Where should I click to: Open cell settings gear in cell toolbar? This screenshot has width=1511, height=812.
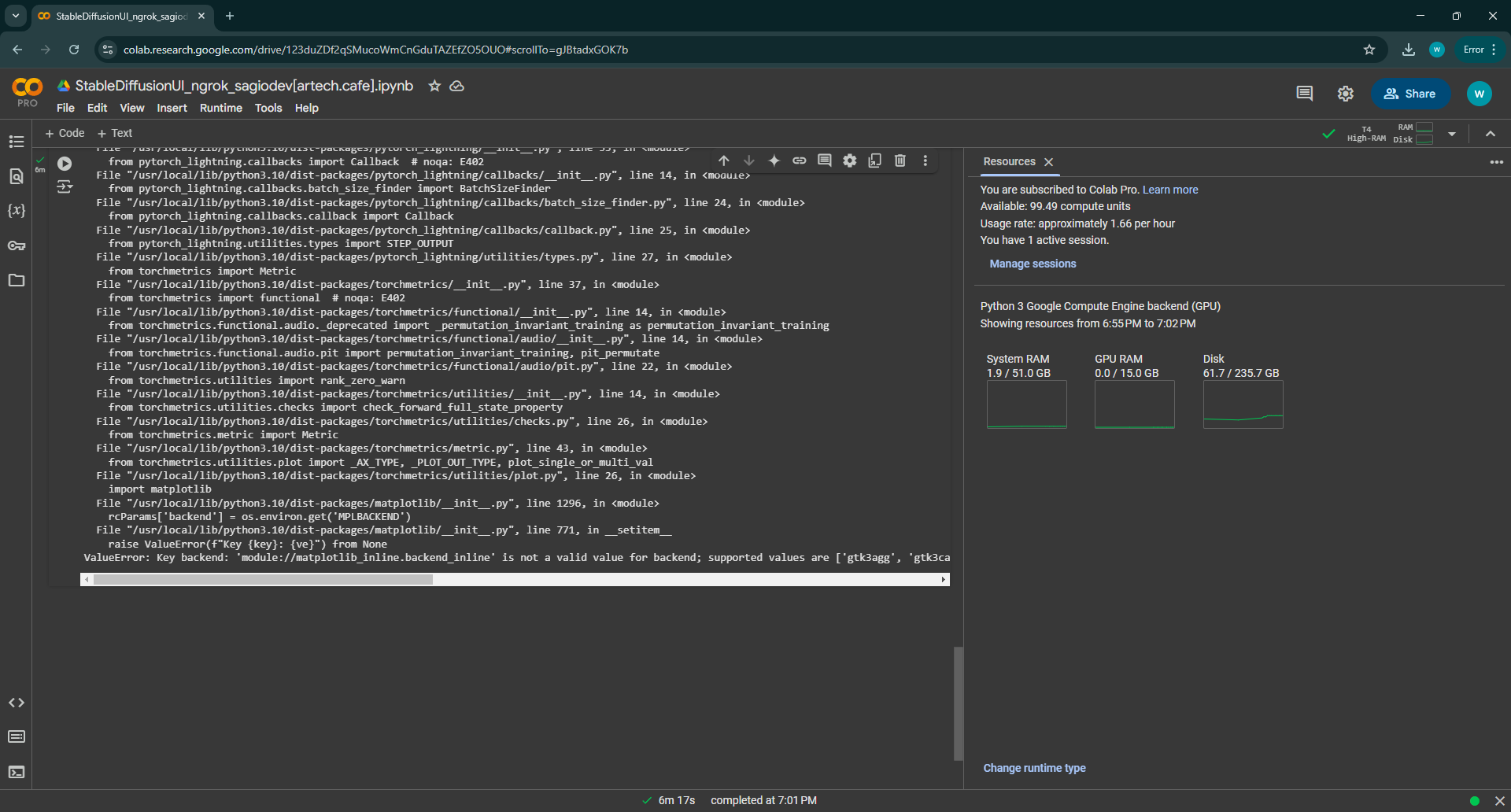850,161
